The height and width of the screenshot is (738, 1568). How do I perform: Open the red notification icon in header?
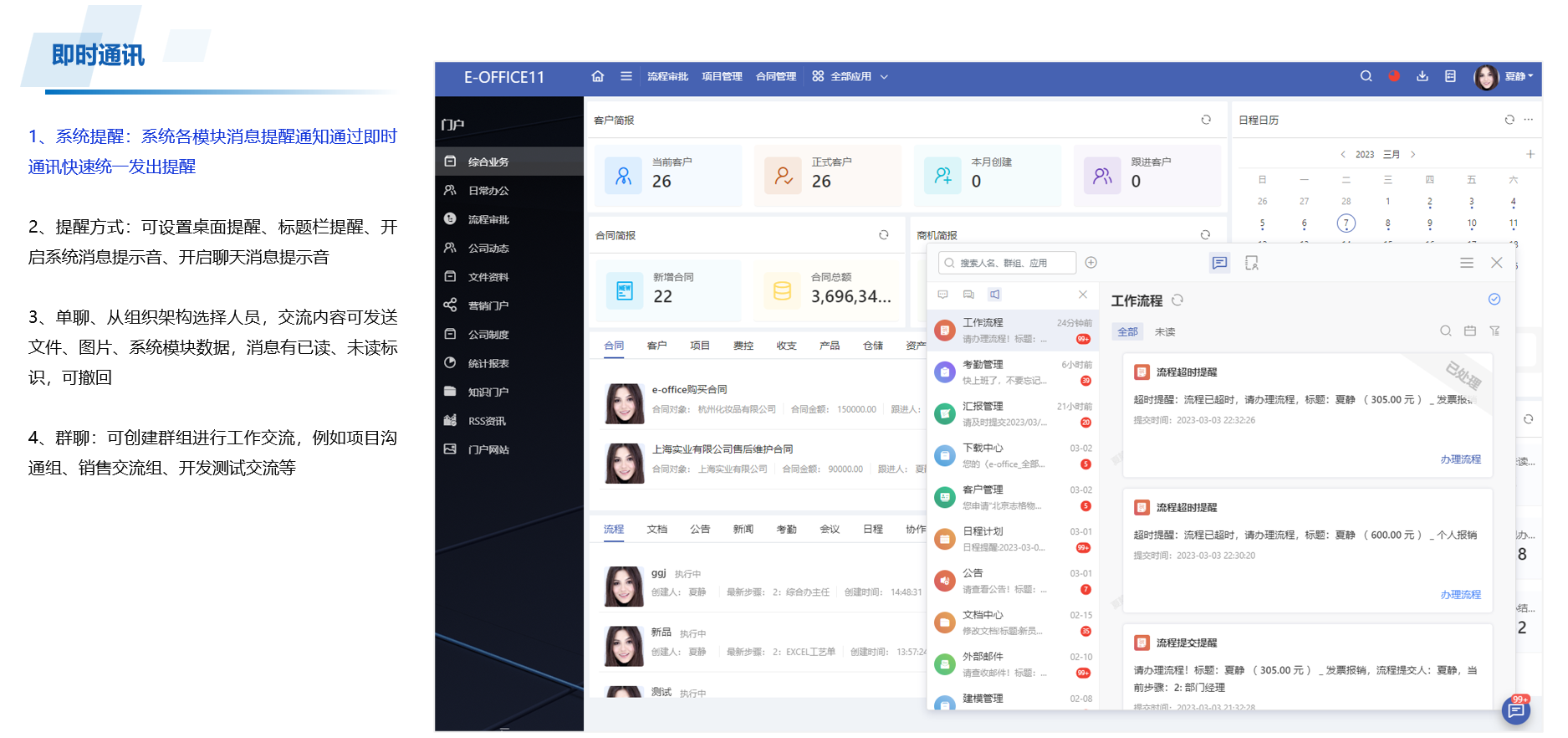1394,76
